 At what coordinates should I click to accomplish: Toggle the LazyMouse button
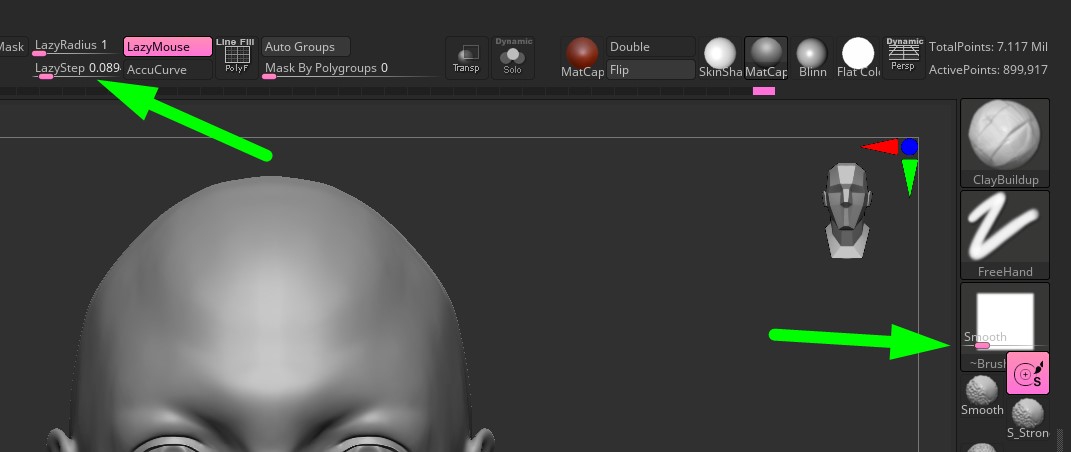click(x=167, y=46)
